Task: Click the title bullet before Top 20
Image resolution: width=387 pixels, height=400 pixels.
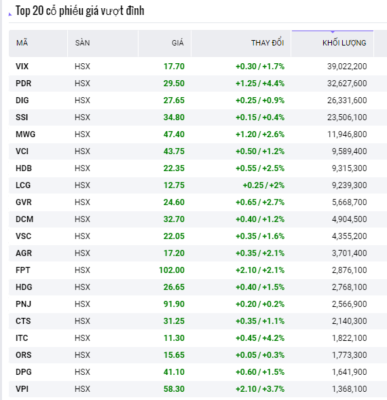Action: tap(10, 14)
